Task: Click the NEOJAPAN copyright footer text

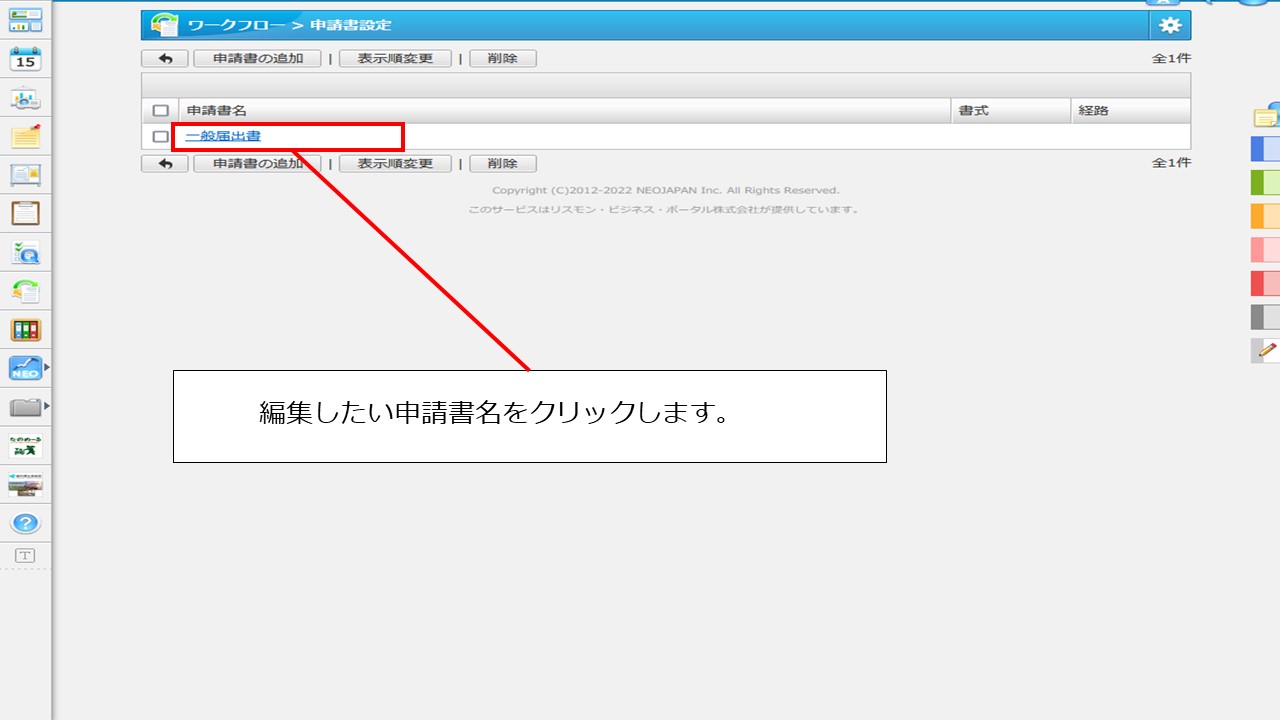Action: [x=666, y=191]
